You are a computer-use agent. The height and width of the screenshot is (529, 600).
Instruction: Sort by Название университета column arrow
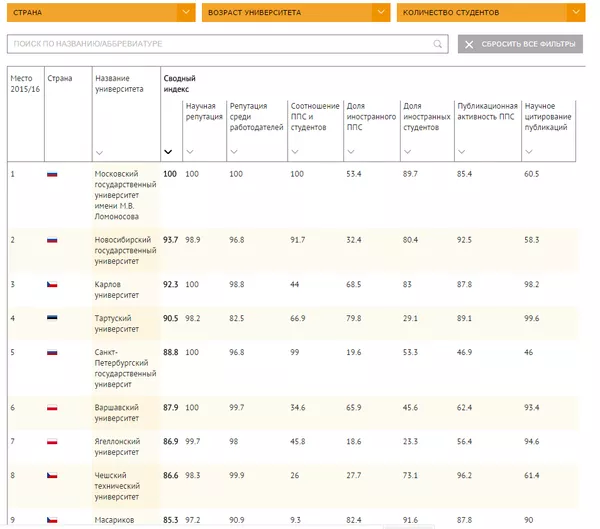[x=98, y=152]
